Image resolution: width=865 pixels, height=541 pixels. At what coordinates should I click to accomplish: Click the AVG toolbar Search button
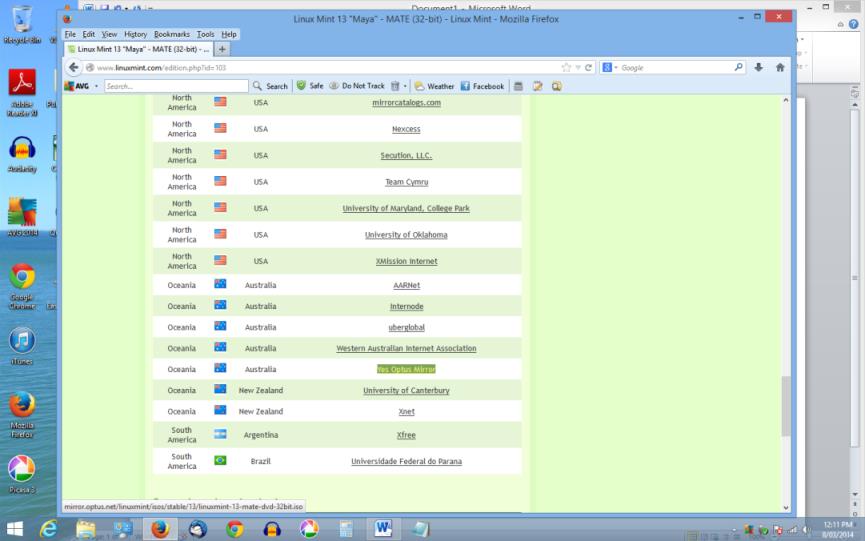[270, 86]
